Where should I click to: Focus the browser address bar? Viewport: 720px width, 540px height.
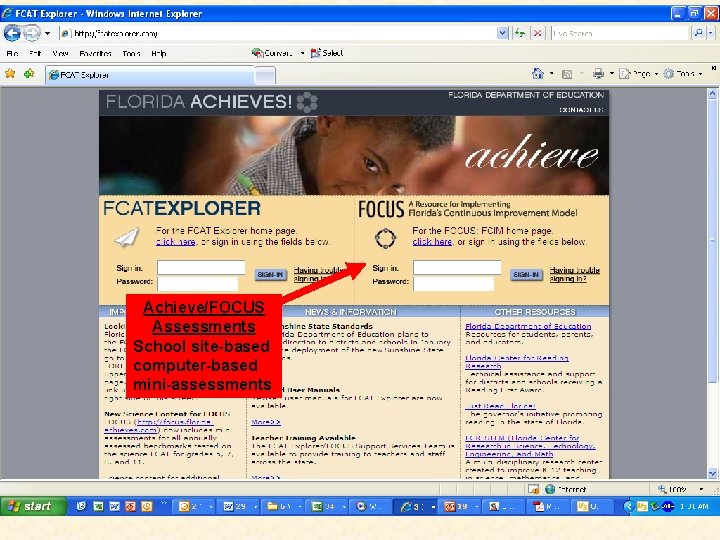tap(278, 34)
